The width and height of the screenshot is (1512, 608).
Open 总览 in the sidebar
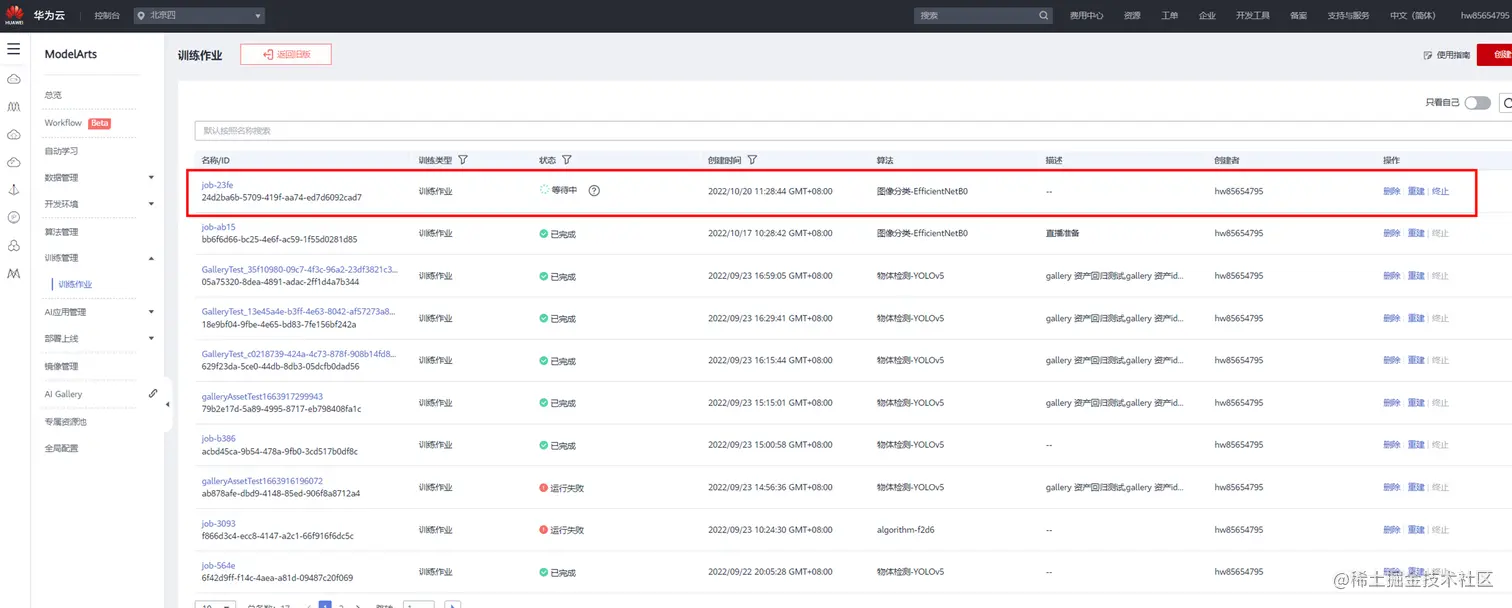(53, 95)
